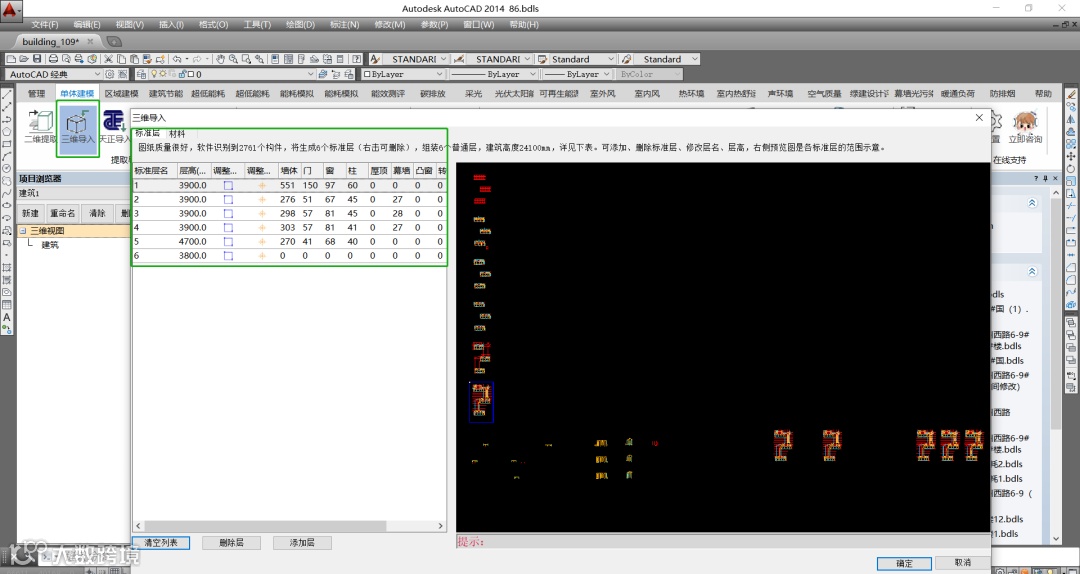Open the ByLayer linetype dropdown
Screen dimensions: 1080x574
click(532, 74)
